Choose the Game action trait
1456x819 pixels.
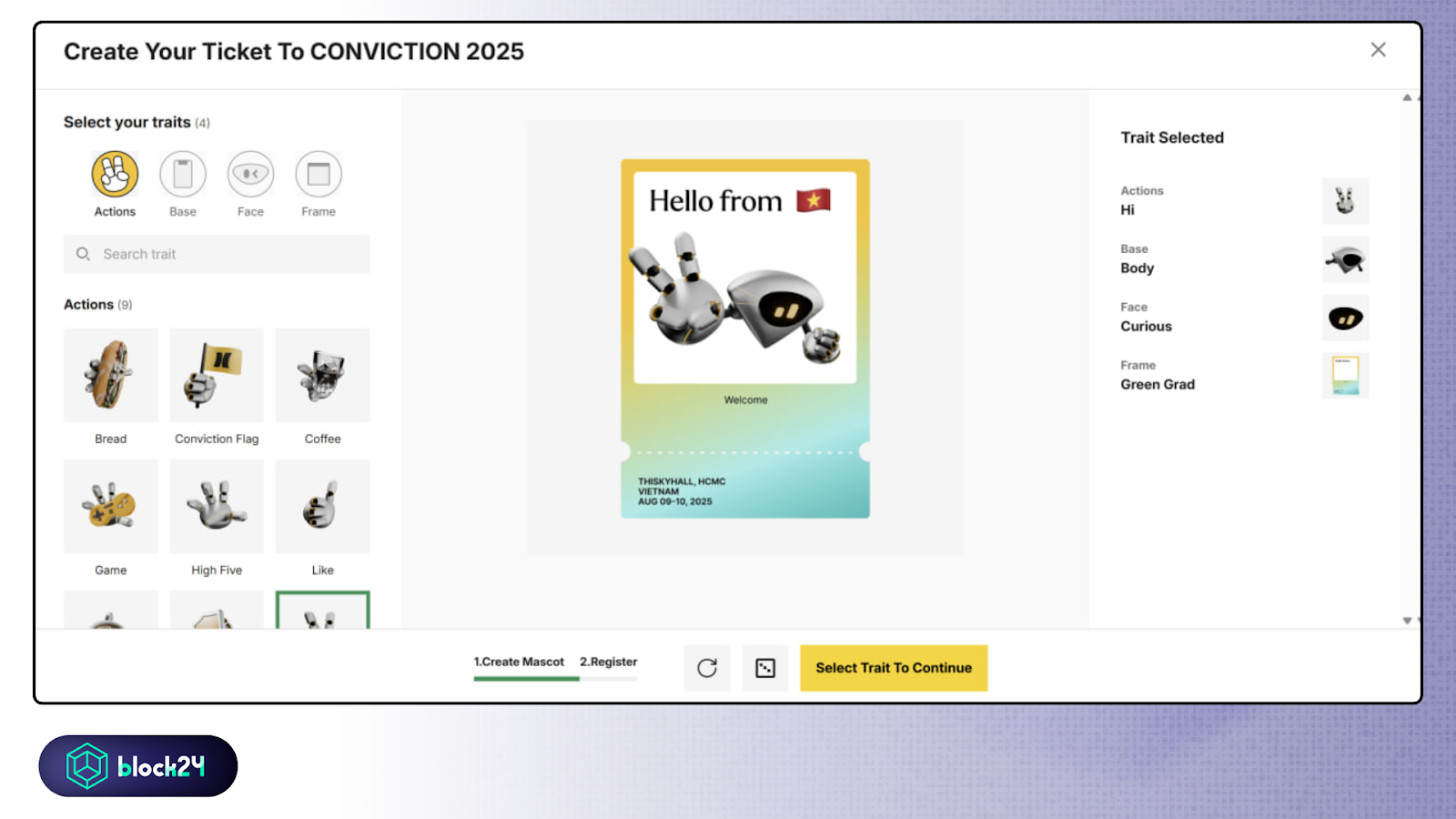tap(111, 506)
